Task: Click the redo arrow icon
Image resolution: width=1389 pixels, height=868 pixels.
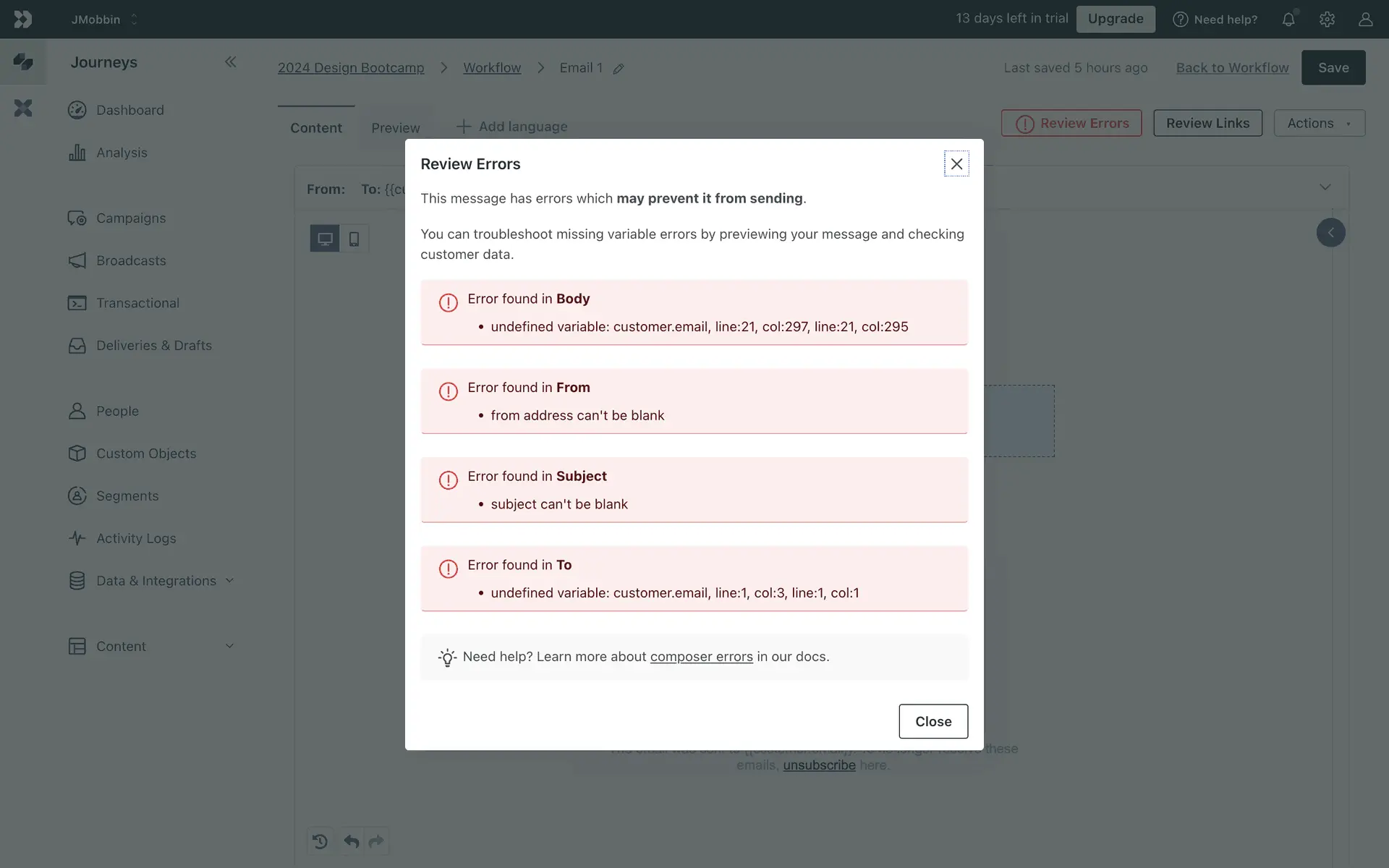Action: (x=376, y=841)
